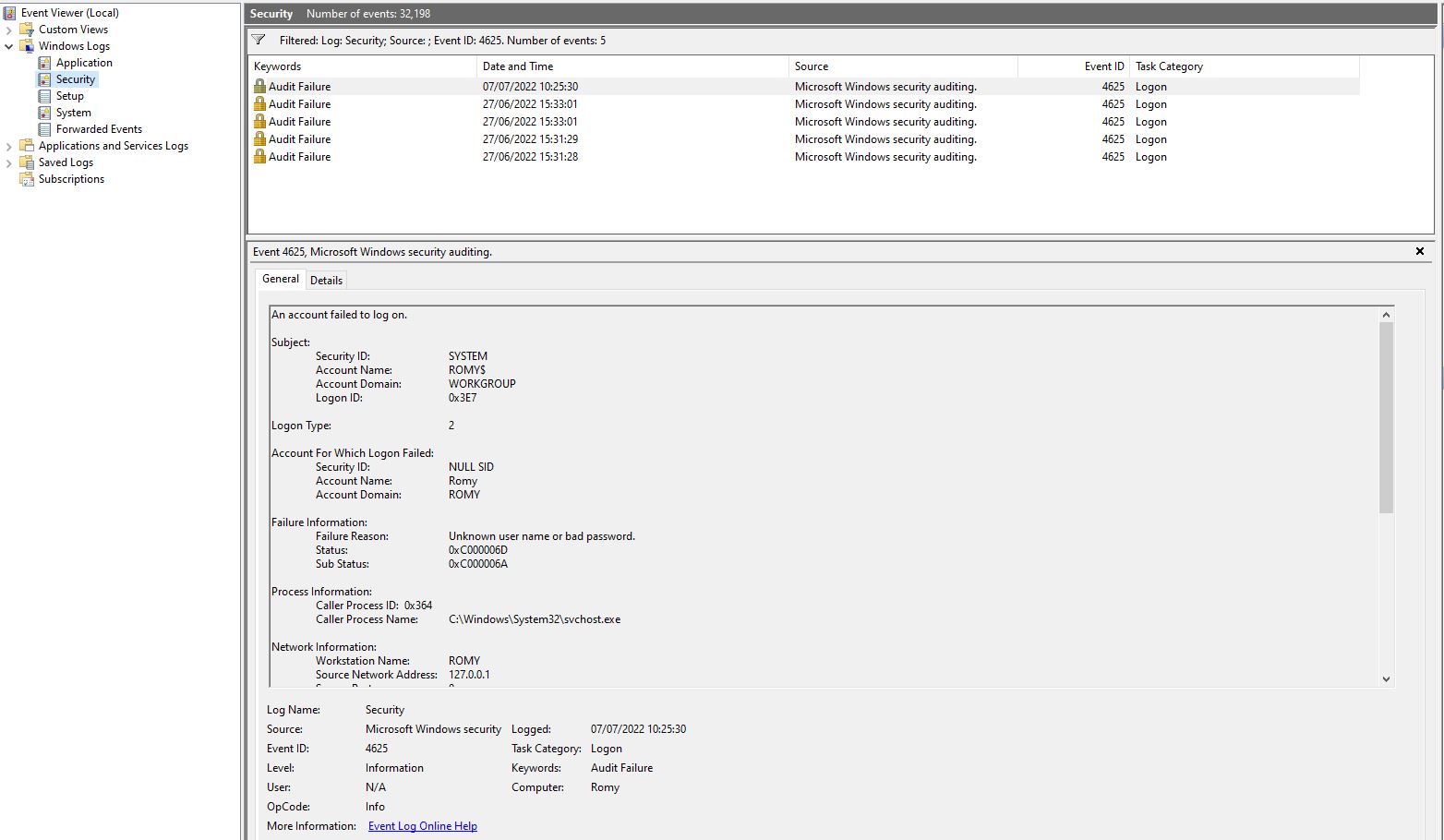Click the Source Network Address 127.0.0.1
1444x840 pixels.
click(469, 675)
